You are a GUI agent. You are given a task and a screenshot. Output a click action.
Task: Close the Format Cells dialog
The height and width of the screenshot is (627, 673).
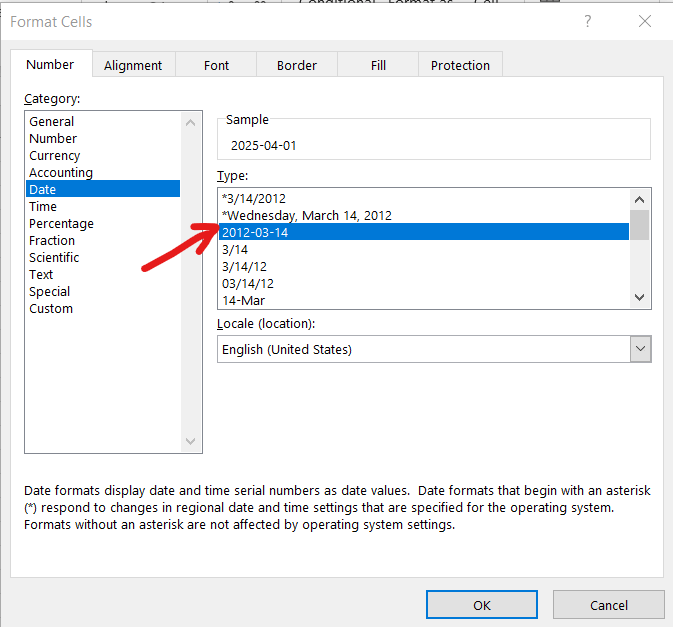tap(645, 21)
